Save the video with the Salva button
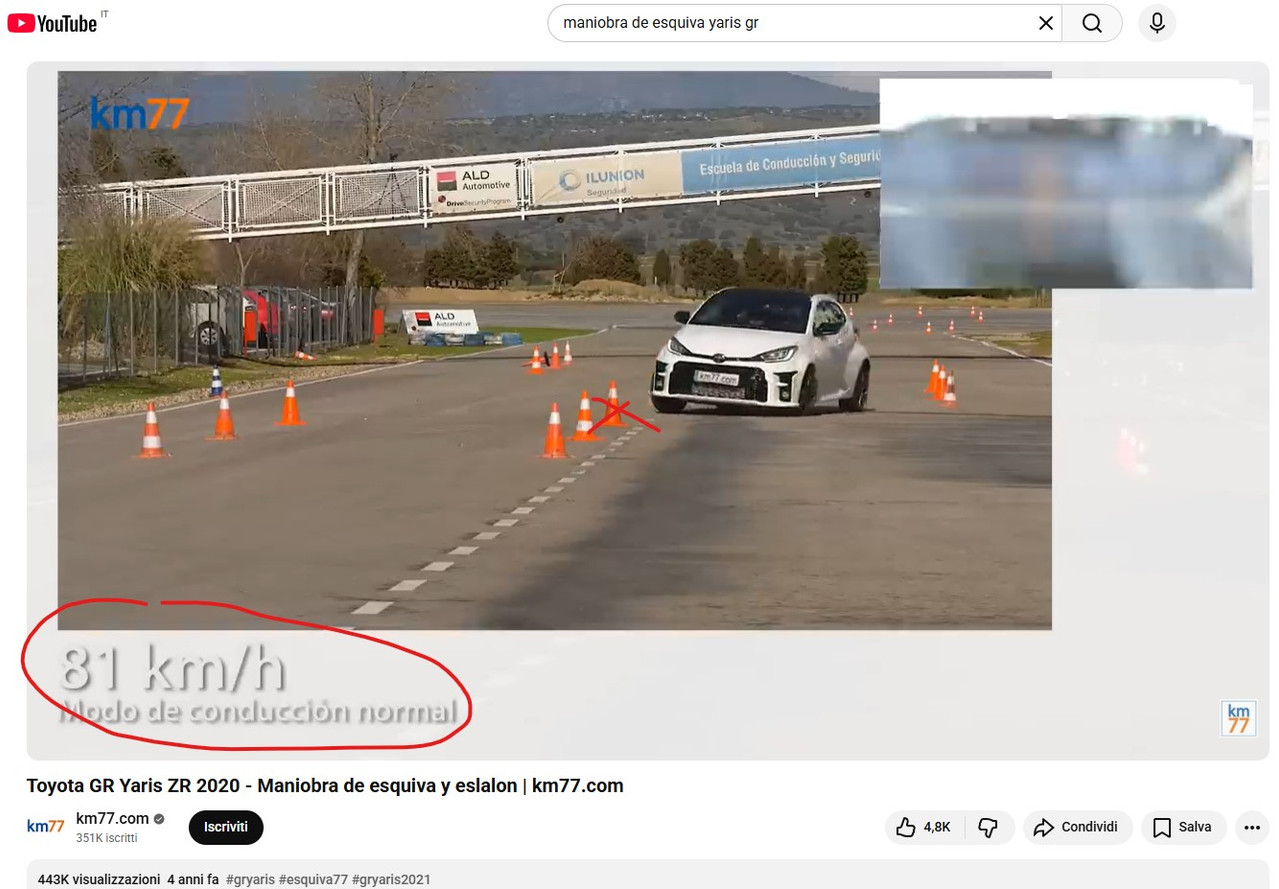Viewport: 1279px width, 889px height. [1183, 827]
